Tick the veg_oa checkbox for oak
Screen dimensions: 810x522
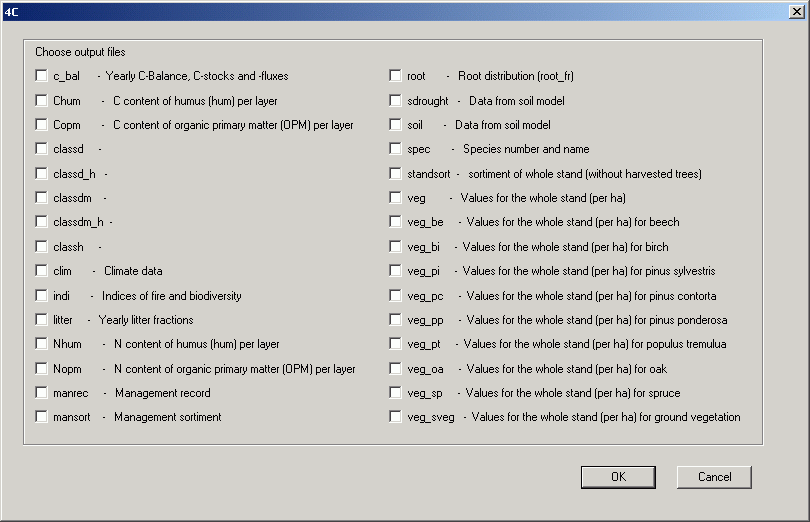396,369
